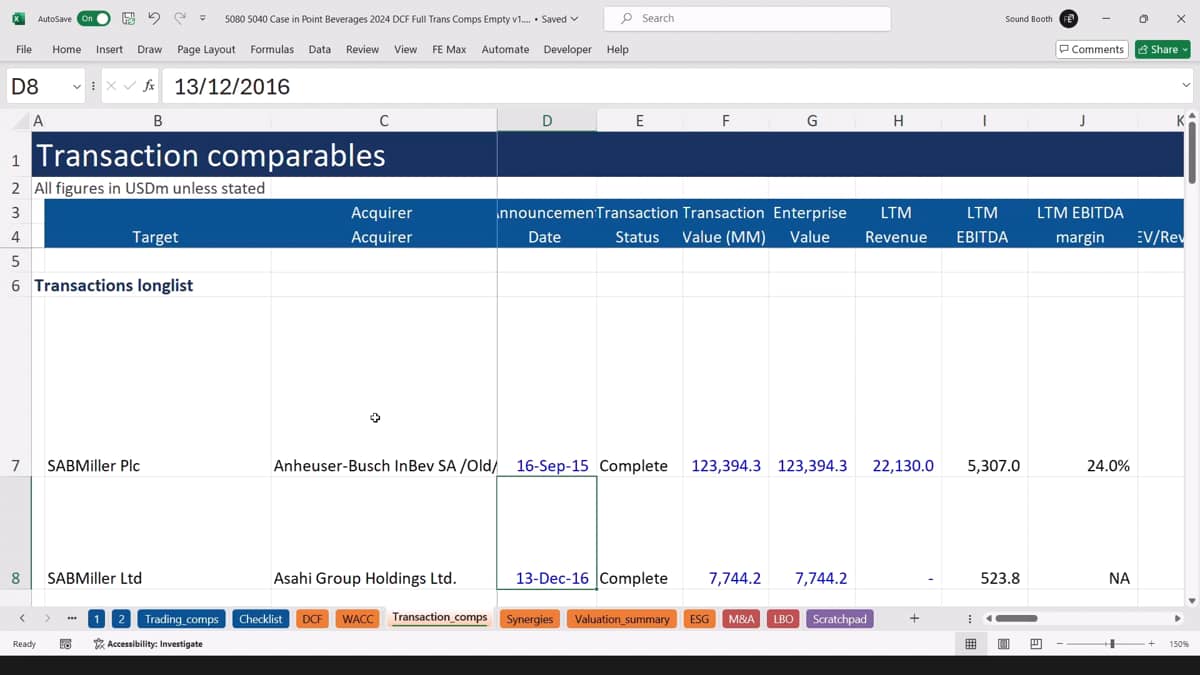
Task: Open the Review ribbon tab
Action: [x=362, y=49]
